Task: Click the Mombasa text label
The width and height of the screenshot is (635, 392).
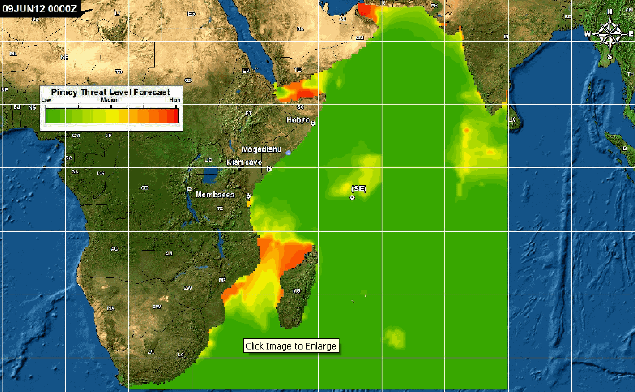Action: click(x=215, y=194)
